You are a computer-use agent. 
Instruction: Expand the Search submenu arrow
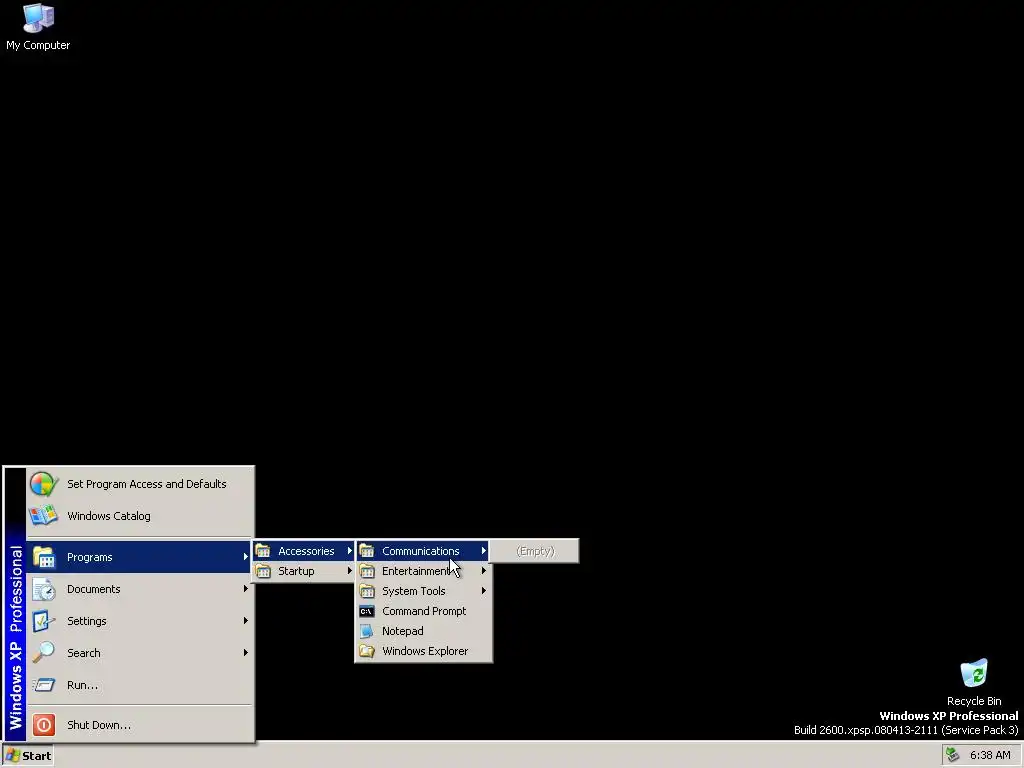(246, 652)
